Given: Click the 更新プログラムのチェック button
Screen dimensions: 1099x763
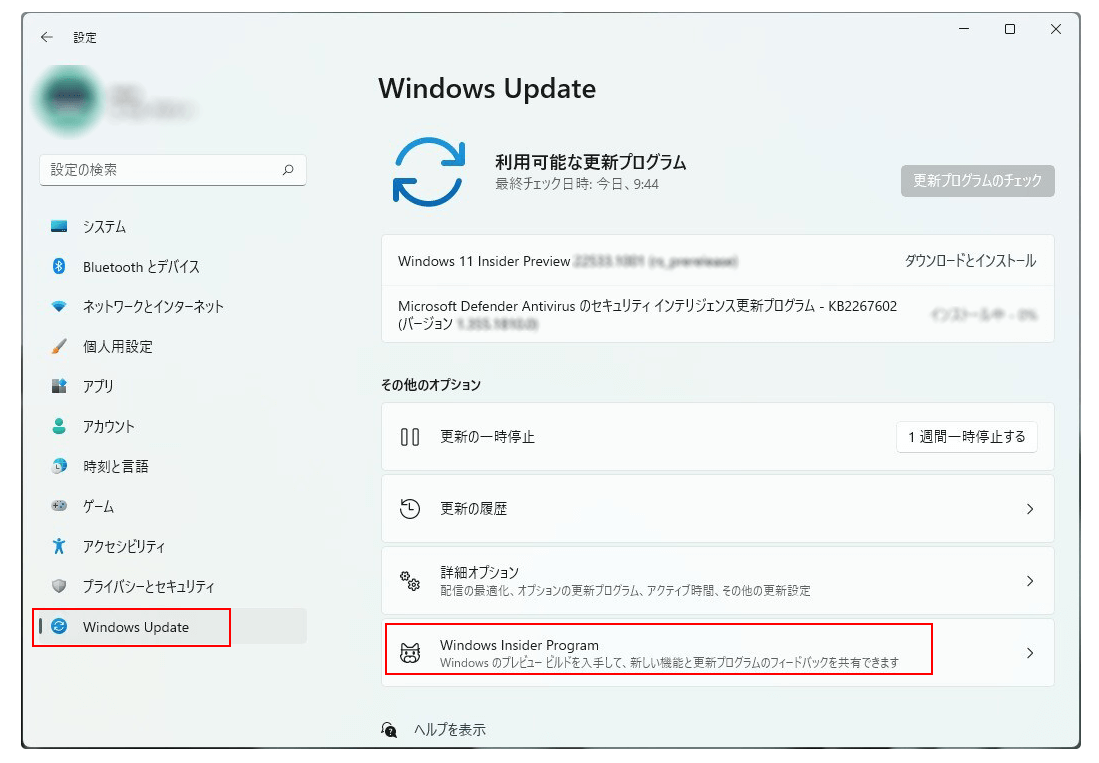Looking at the screenshot, I should tap(978, 181).
